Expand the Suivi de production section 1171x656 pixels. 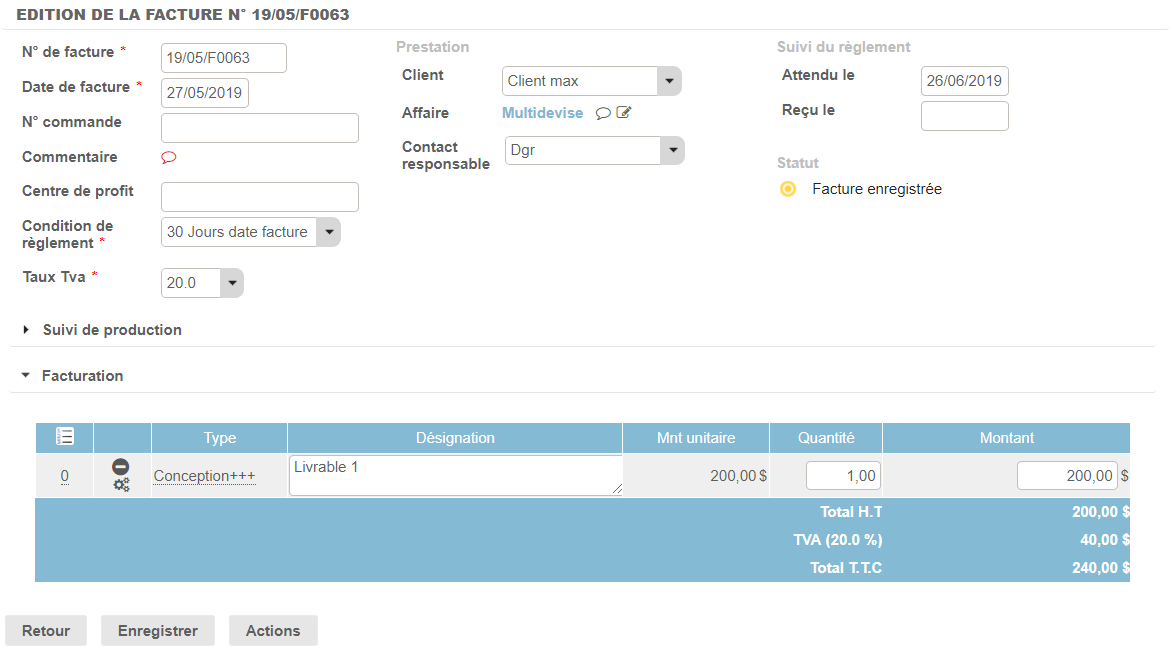(112, 330)
